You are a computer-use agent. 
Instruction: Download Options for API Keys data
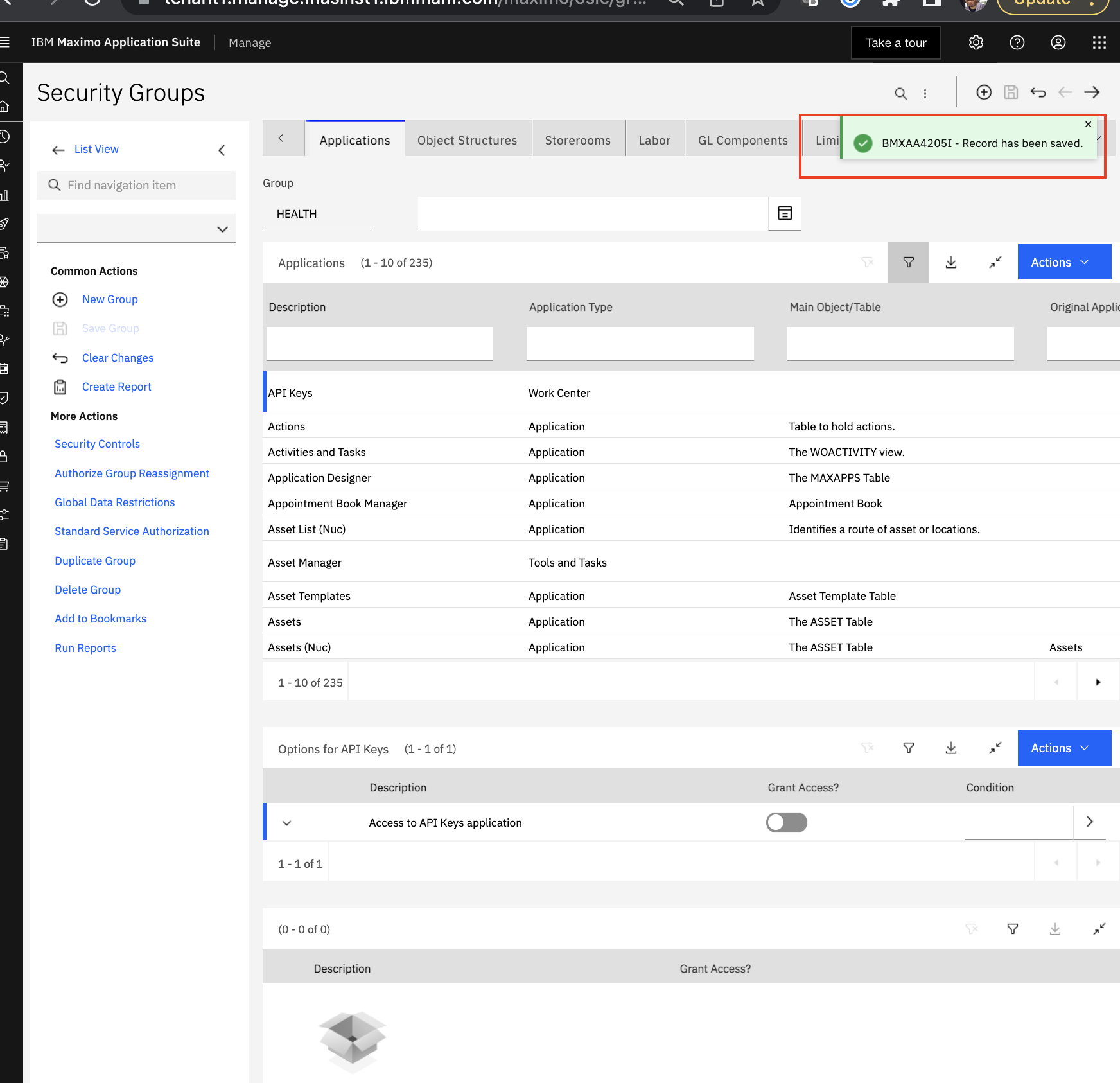(951, 748)
